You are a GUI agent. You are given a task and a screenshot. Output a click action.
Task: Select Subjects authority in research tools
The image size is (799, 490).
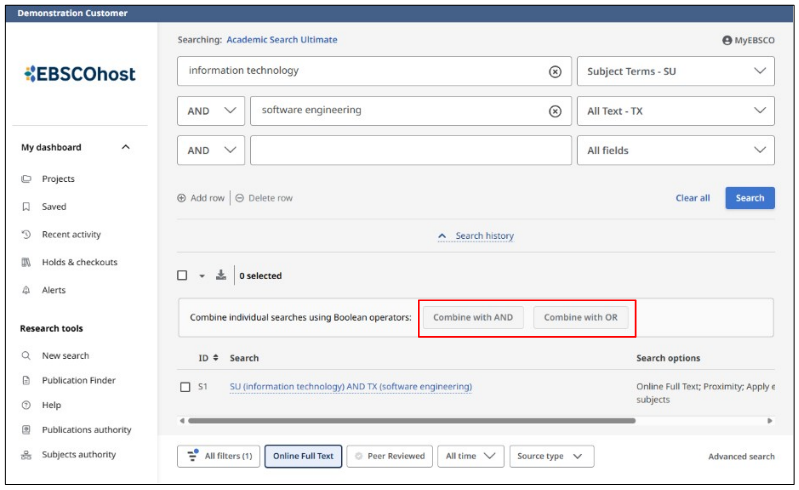pyautogui.click(x=78, y=454)
